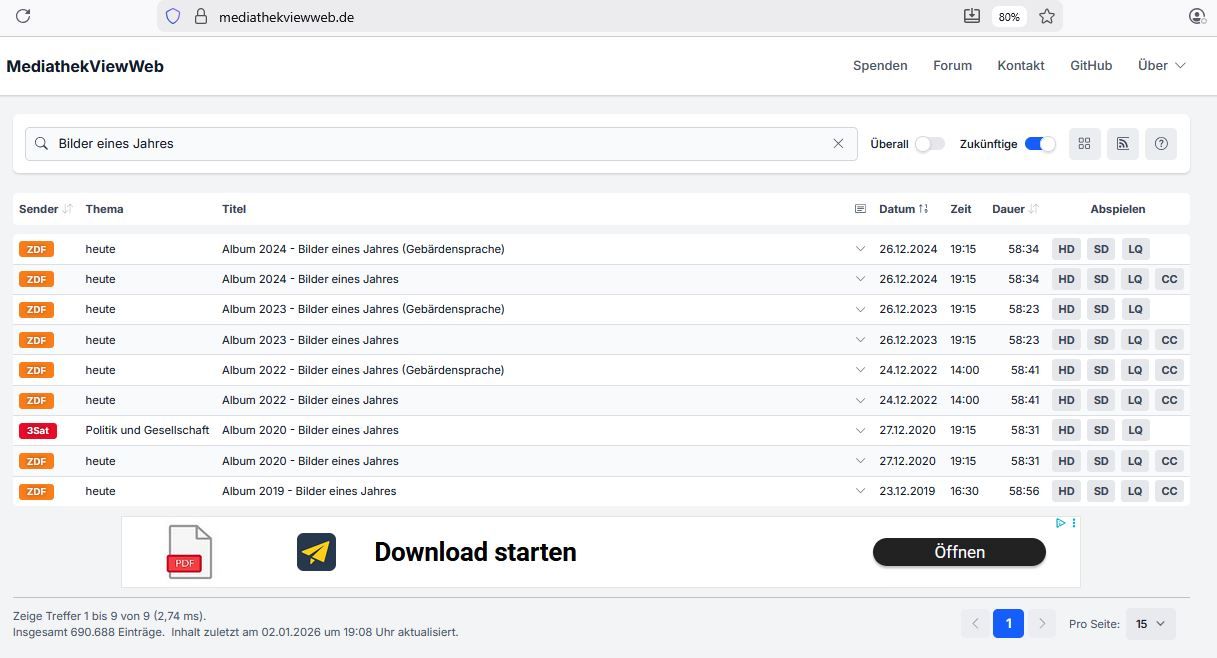Click the description column header icon

coord(860,209)
